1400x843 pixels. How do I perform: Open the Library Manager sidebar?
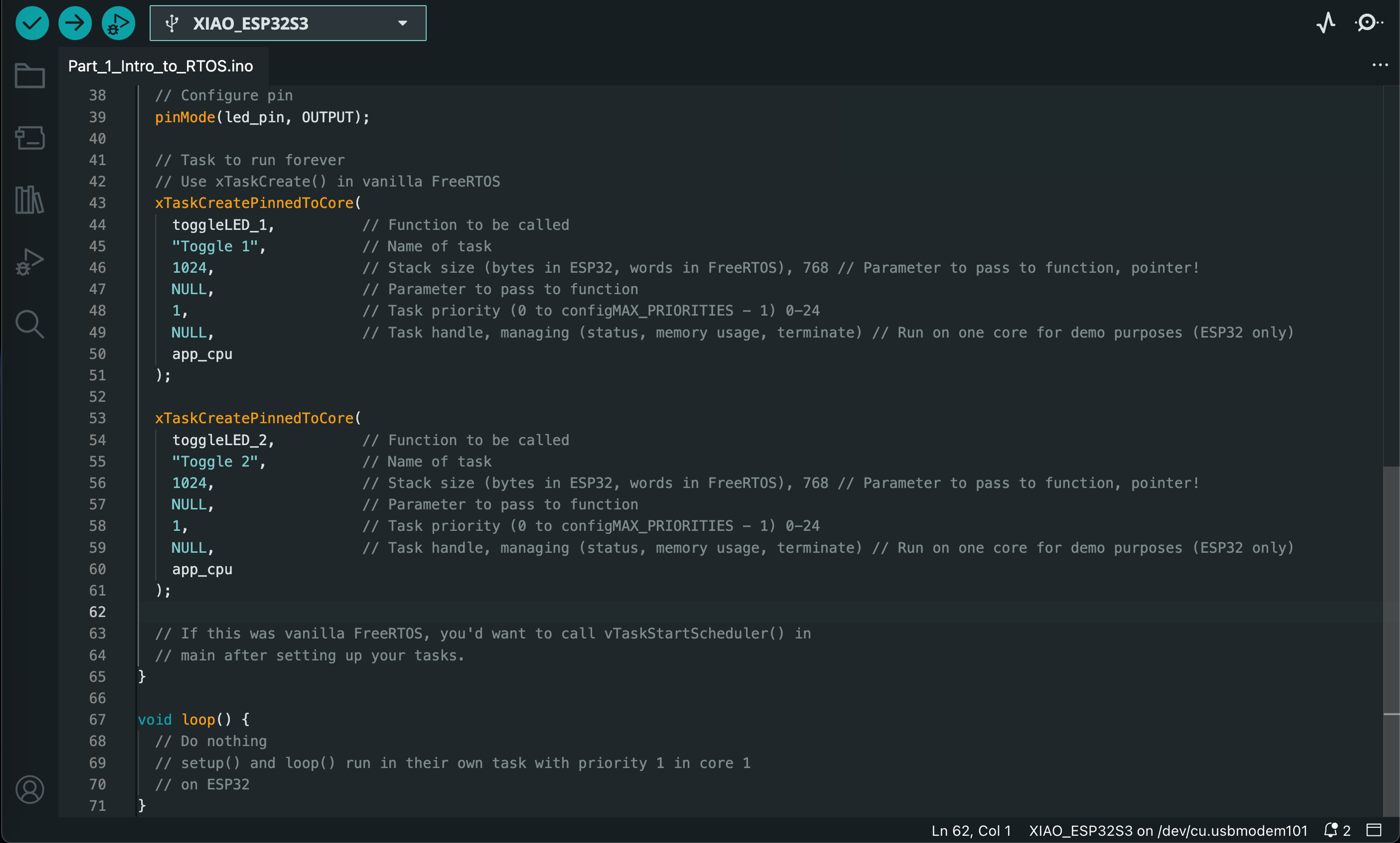(30, 200)
